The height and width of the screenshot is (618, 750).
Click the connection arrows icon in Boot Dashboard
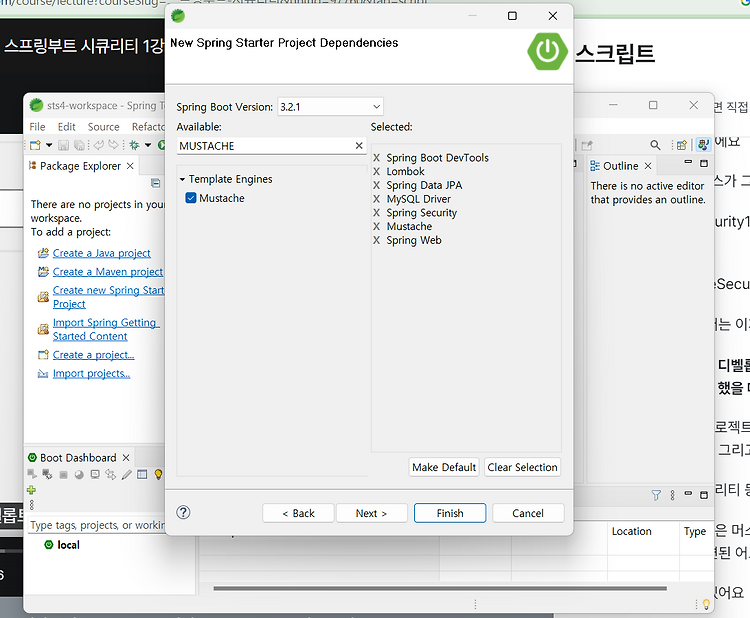click(110, 475)
